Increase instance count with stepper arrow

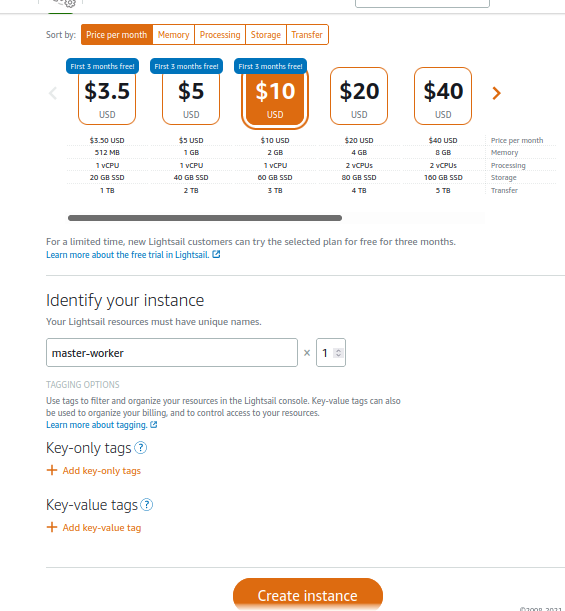[338, 350]
